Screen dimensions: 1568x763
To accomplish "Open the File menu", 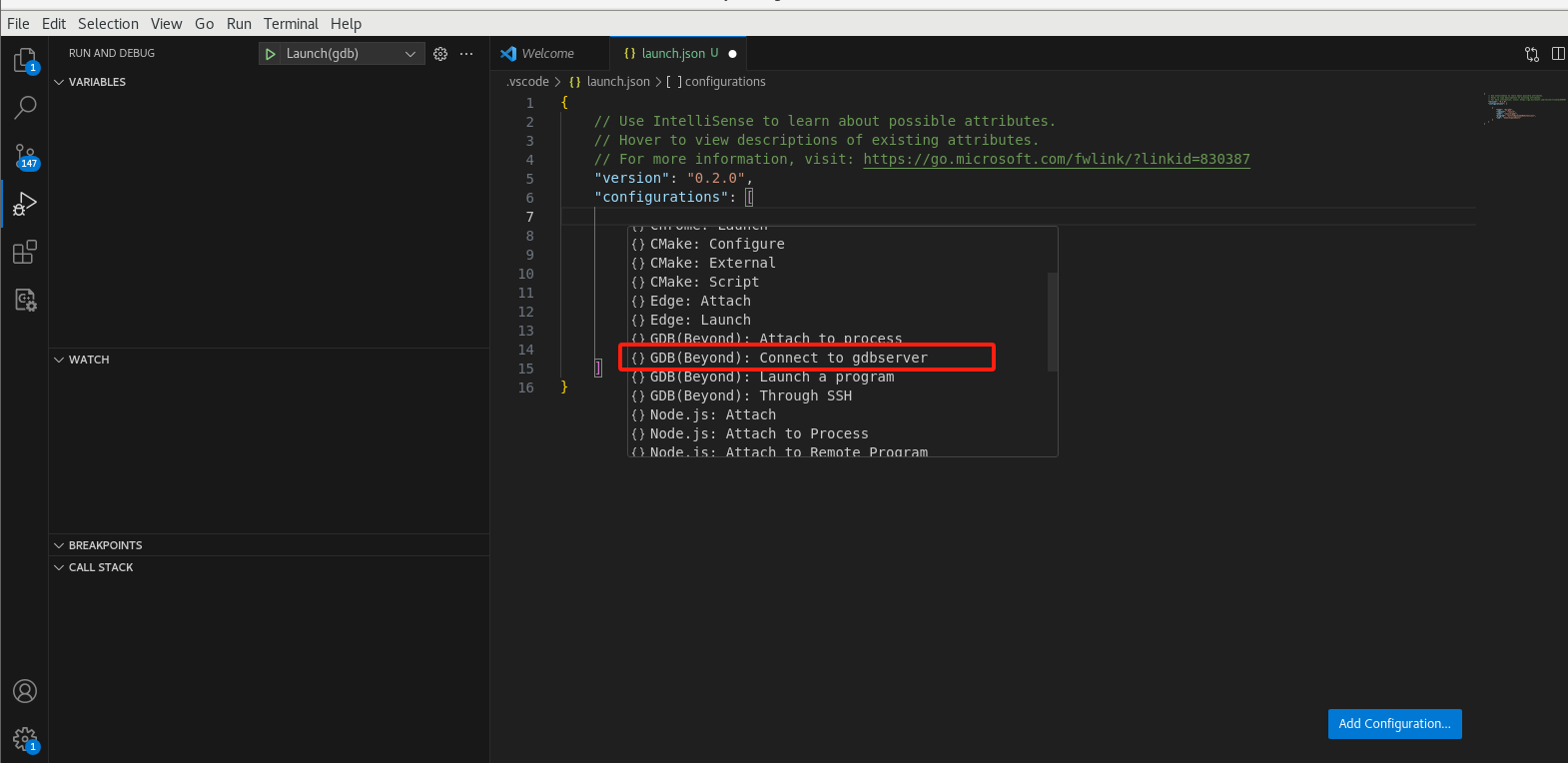I will coord(18,24).
